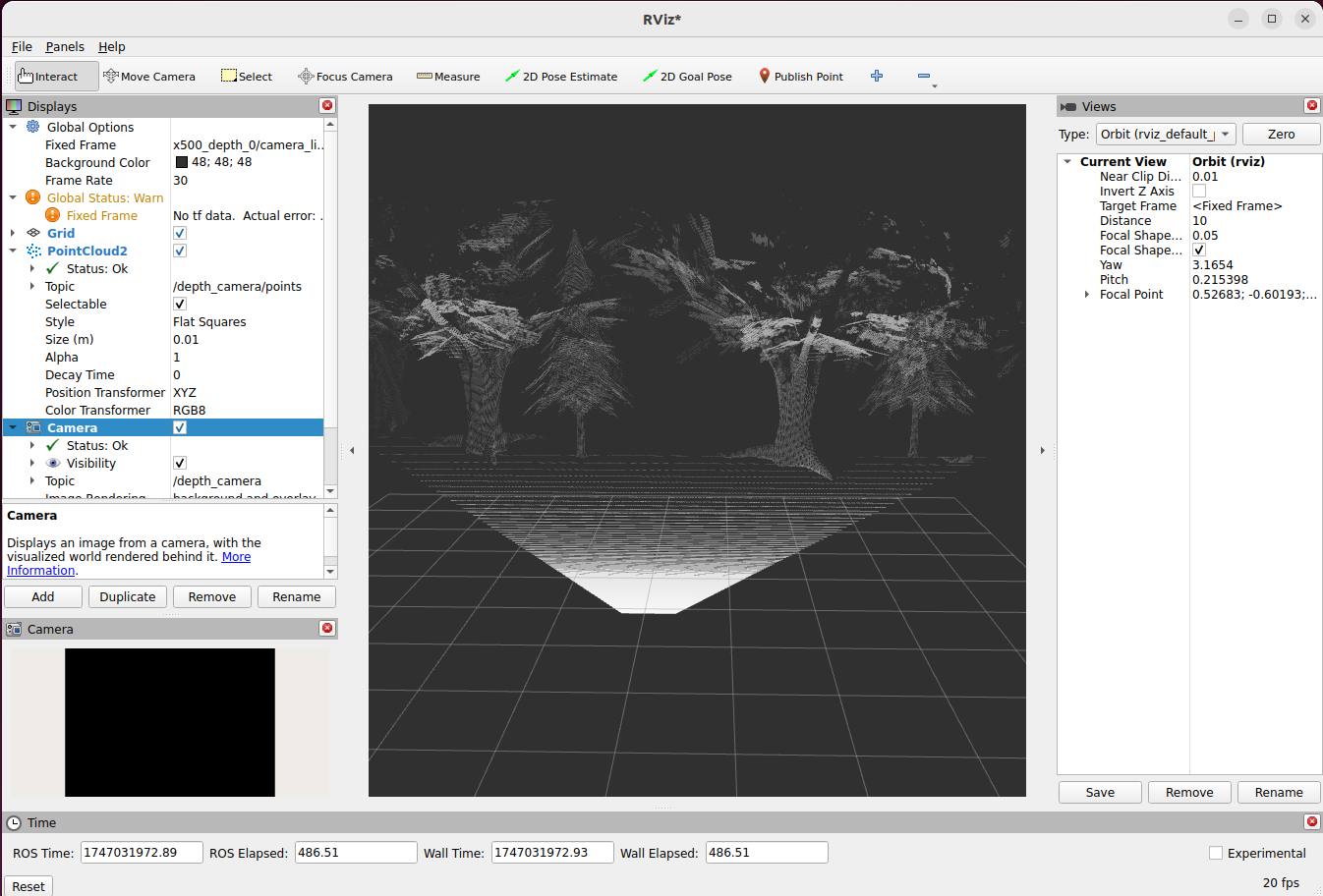The width and height of the screenshot is (1323, 896).
Task: Toggle the Camera display checkbox
Action: [180, 427]
